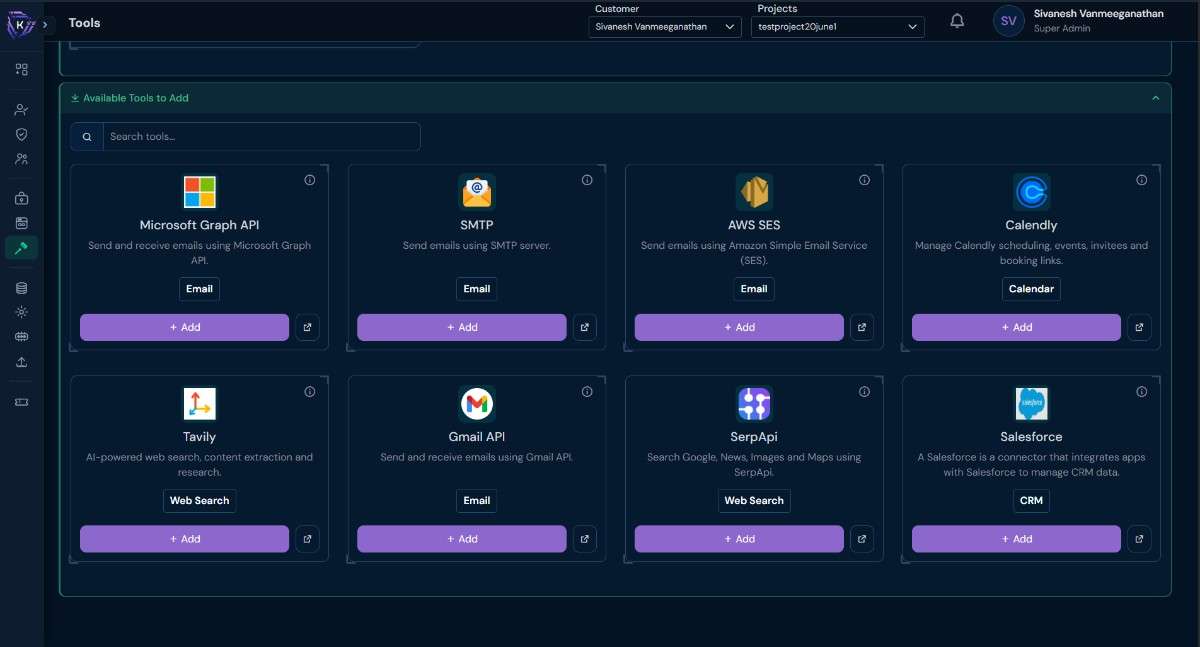
Task: Open Salesforce external link
Action: [1139, 539]
